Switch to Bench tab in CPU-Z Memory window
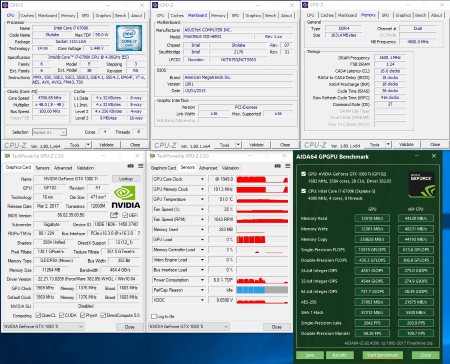The image size is (450, 364). click(x=420, y=15)
